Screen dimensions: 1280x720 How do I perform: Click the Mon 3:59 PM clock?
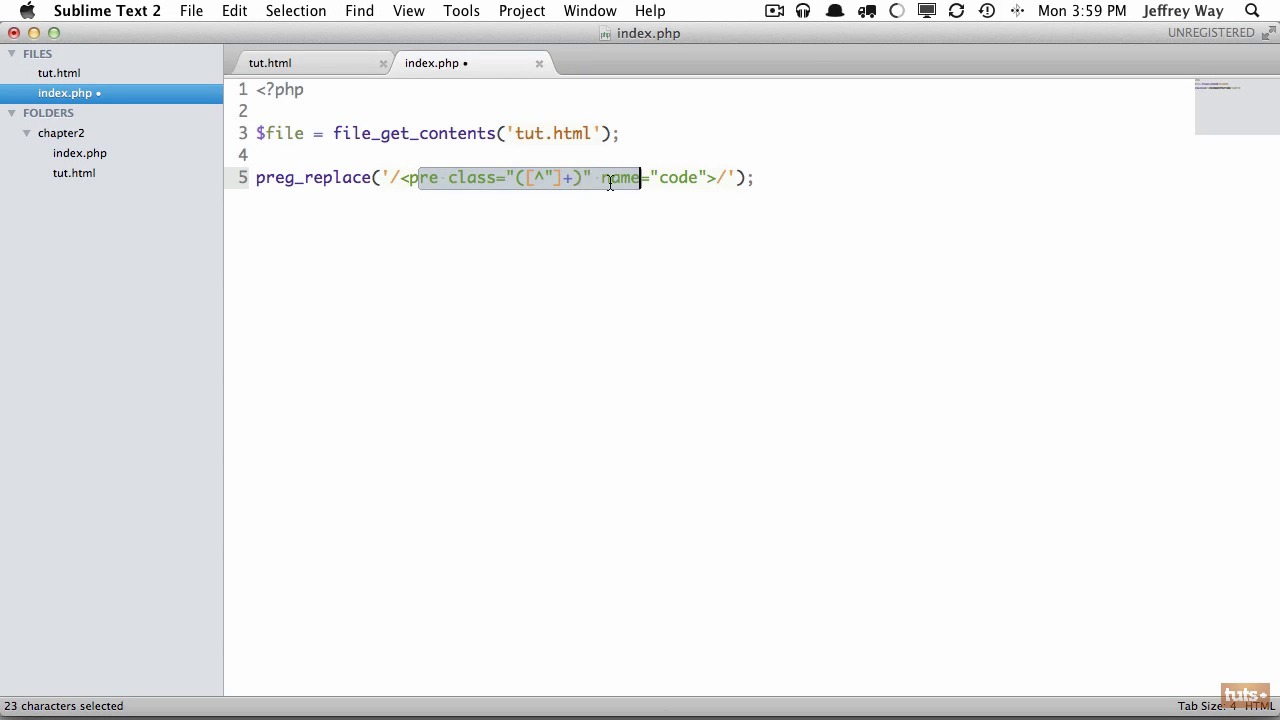tap(1082, 11)
